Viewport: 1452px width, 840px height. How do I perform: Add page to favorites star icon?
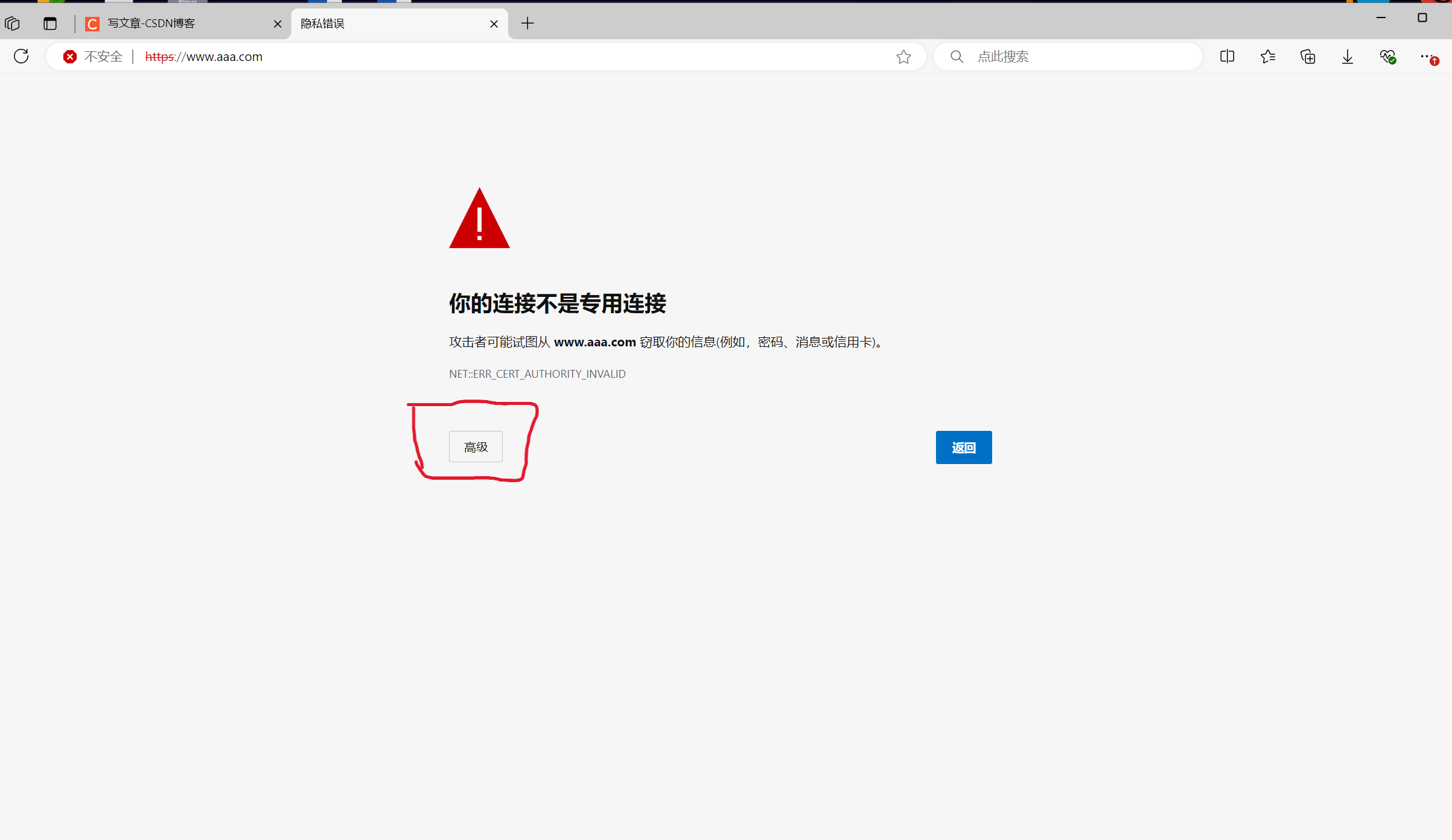[903, 57]
